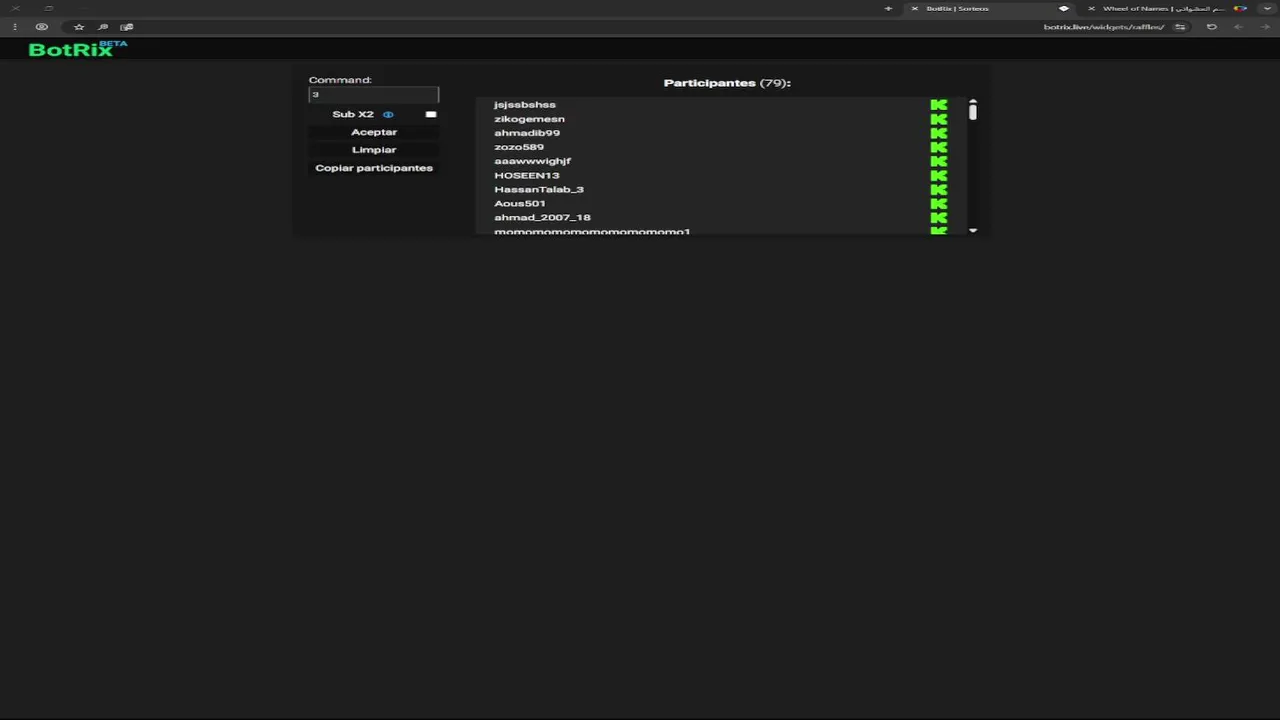Open the tab search dropdown arrow

tap(1268, 8)
